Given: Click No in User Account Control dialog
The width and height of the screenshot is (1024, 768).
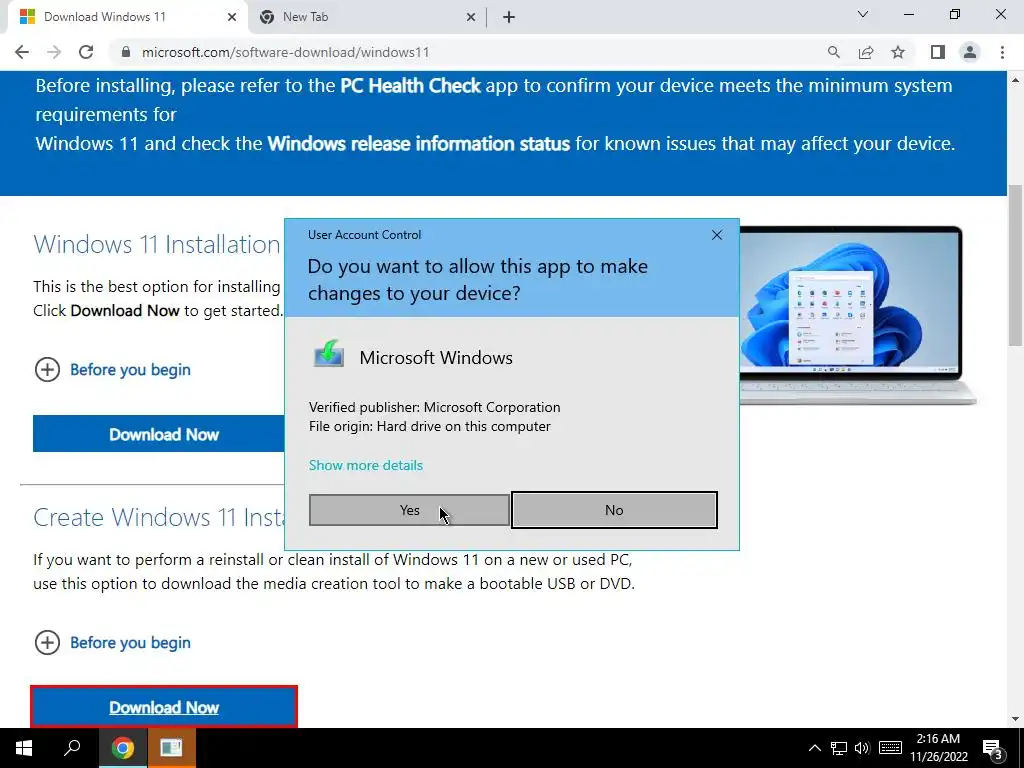Looking at the screenshot, I should tap(614, 510).
